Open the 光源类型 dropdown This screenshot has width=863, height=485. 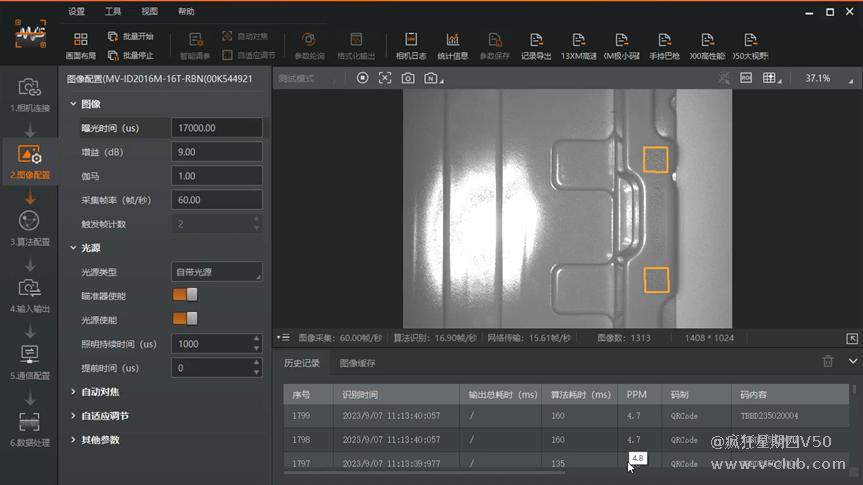[216, 272]
